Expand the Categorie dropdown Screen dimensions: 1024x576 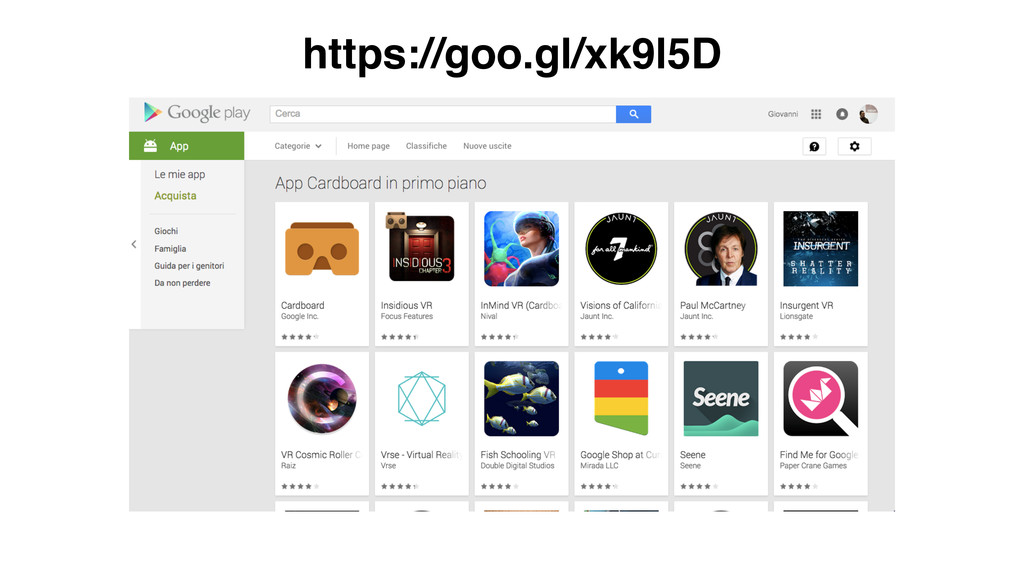[x=298, y=146]
